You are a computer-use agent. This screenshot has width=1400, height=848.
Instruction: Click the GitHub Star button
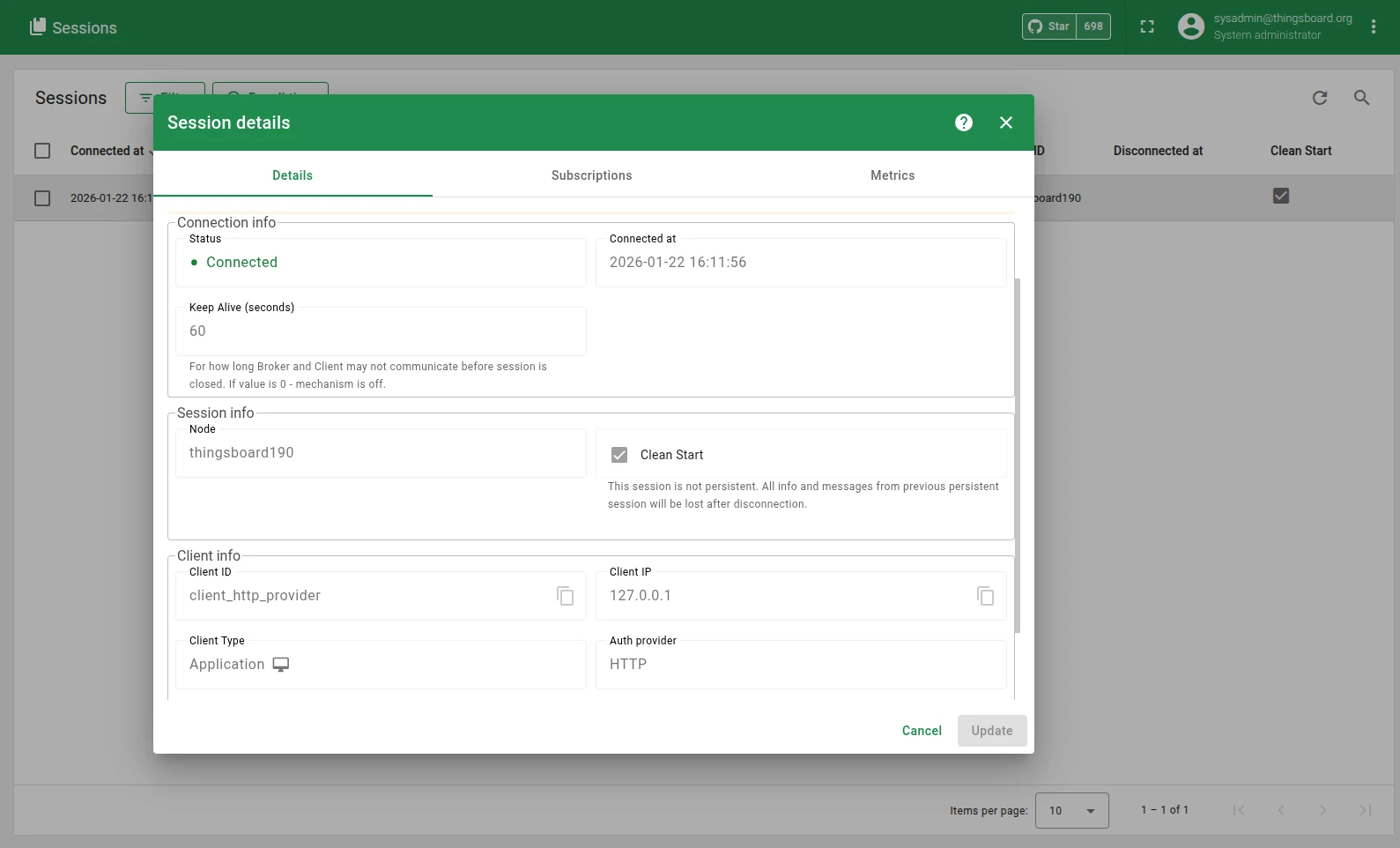pos(1049,26)
